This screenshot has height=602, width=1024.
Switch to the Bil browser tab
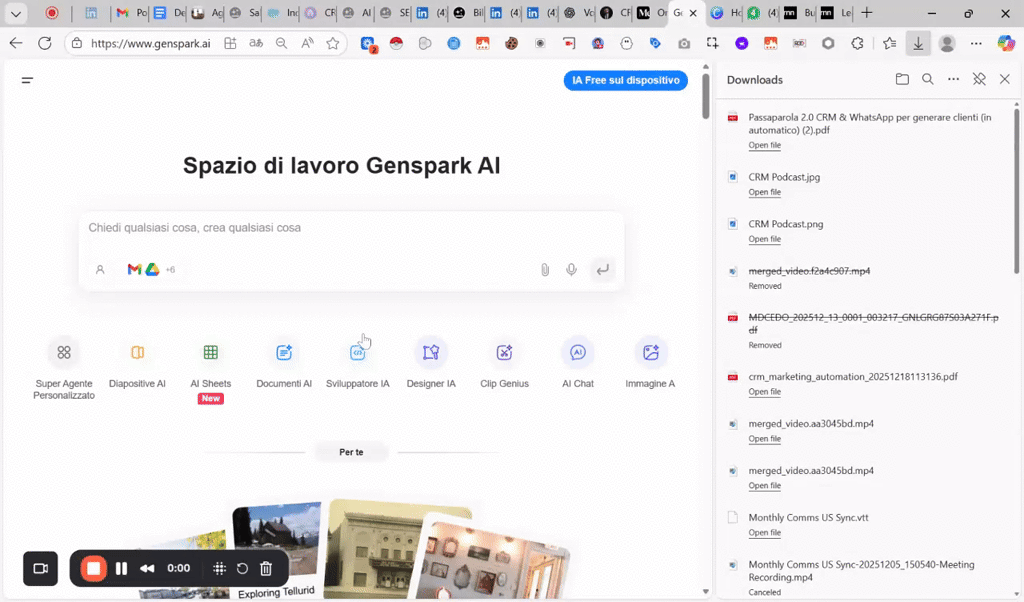469,13
